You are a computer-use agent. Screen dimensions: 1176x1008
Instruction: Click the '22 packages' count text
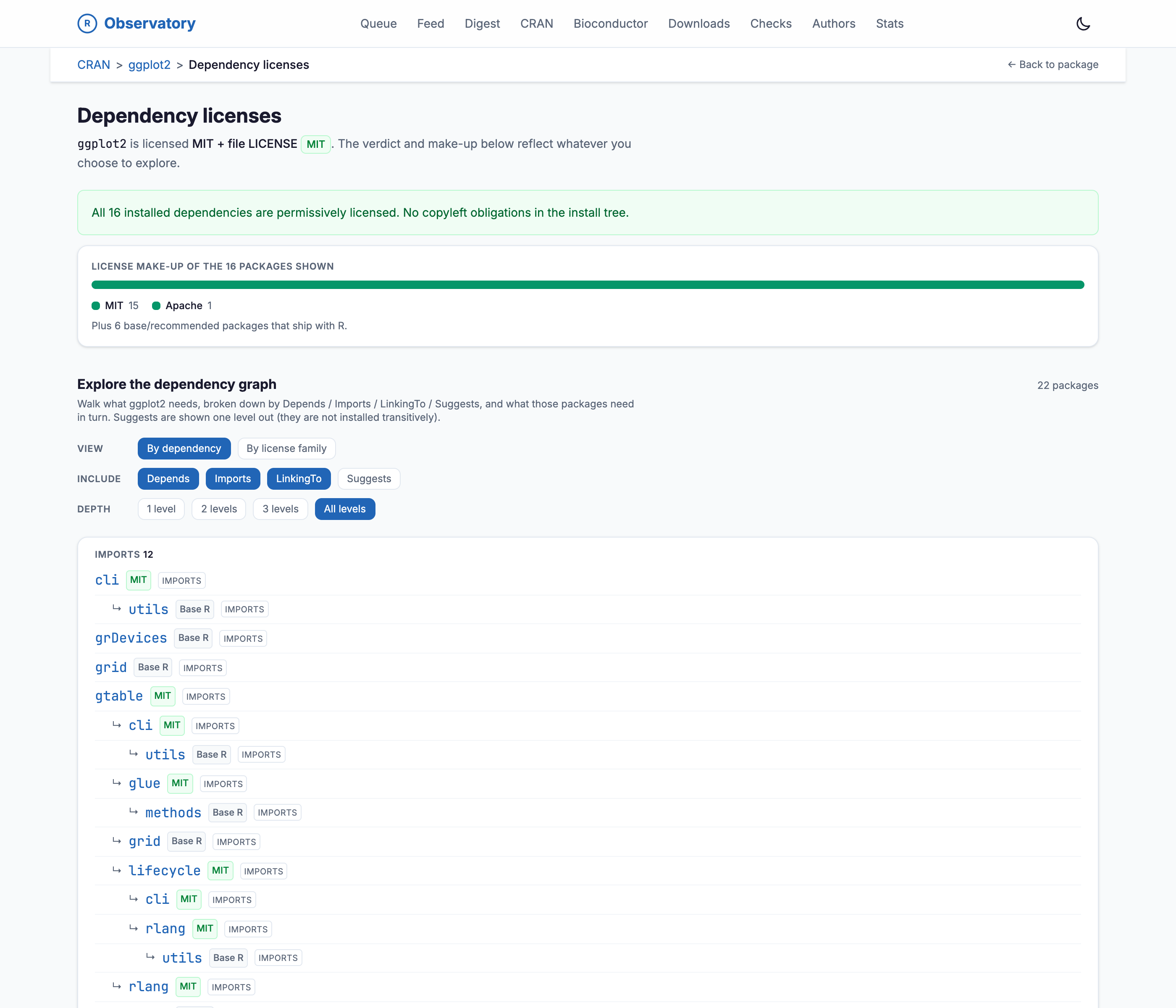pyautogui.click(x=1068, y=386)
